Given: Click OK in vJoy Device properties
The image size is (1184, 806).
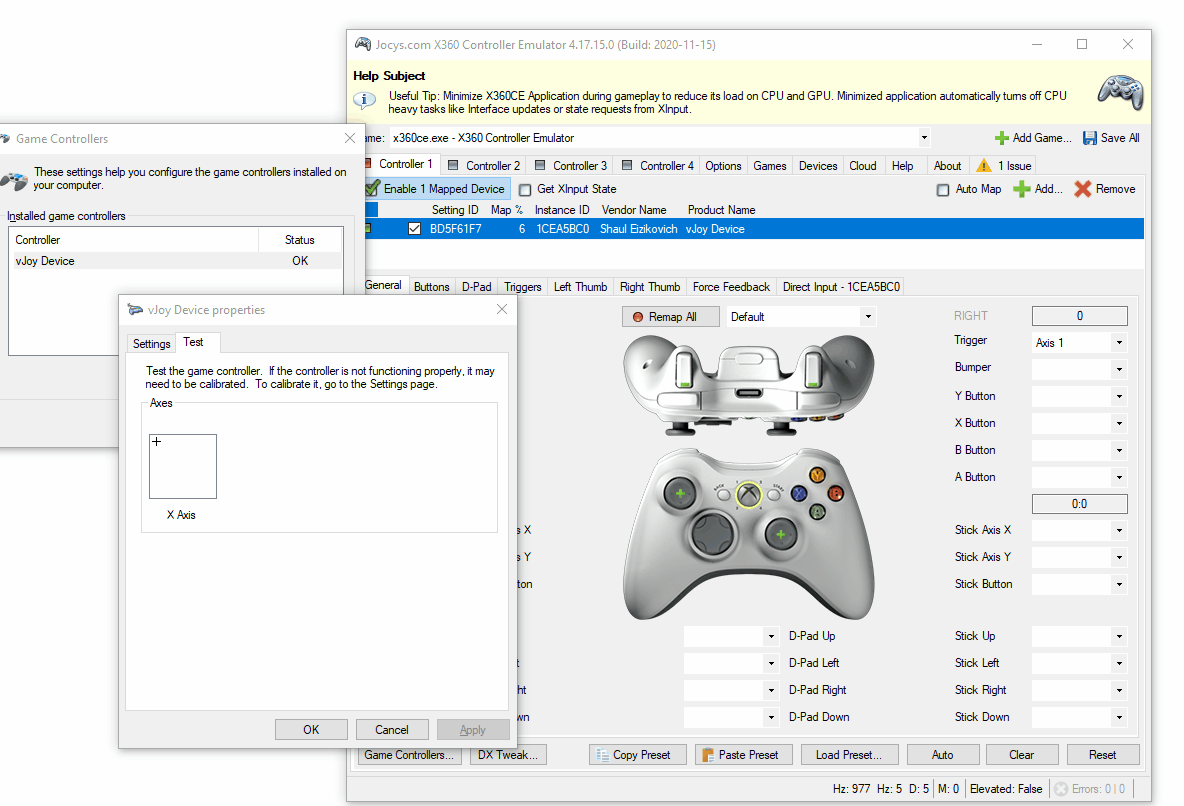Looking at the screenshot, I should (311, 730).
